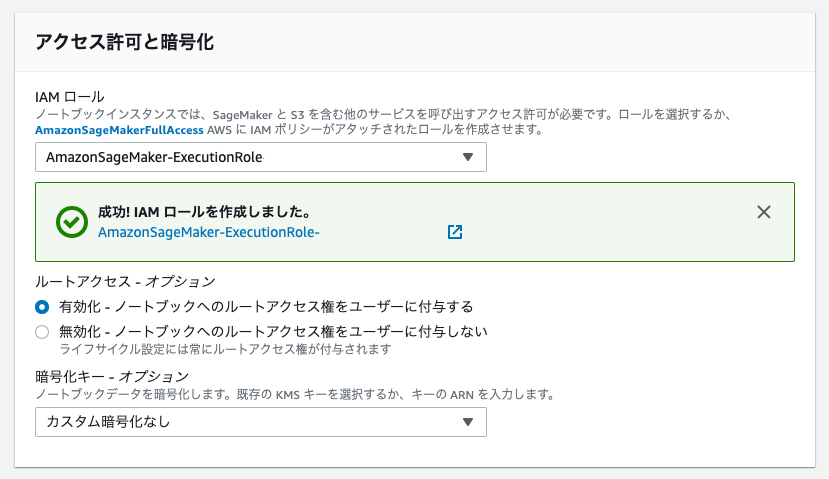Click the encryption key description about KMS
The image size is (829, 479).
[295, 394]
